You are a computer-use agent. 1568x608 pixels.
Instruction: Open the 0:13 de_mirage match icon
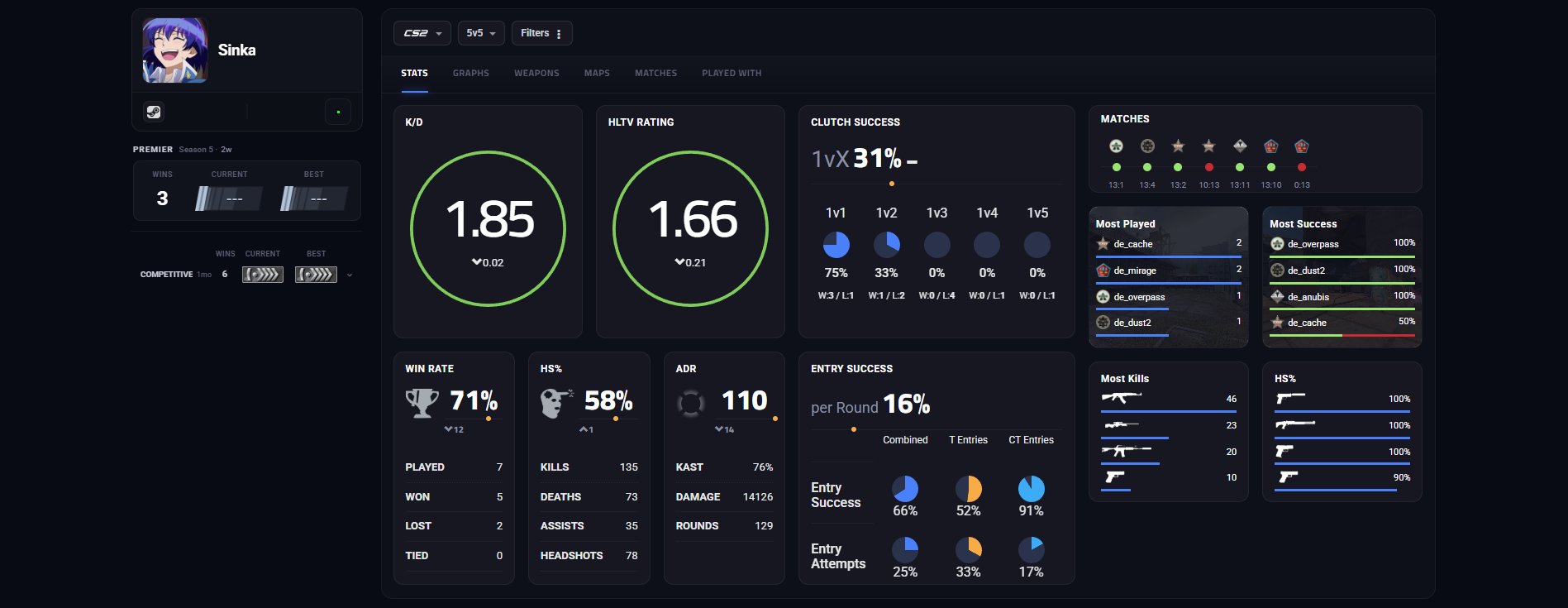click(x=1302, y=146)
